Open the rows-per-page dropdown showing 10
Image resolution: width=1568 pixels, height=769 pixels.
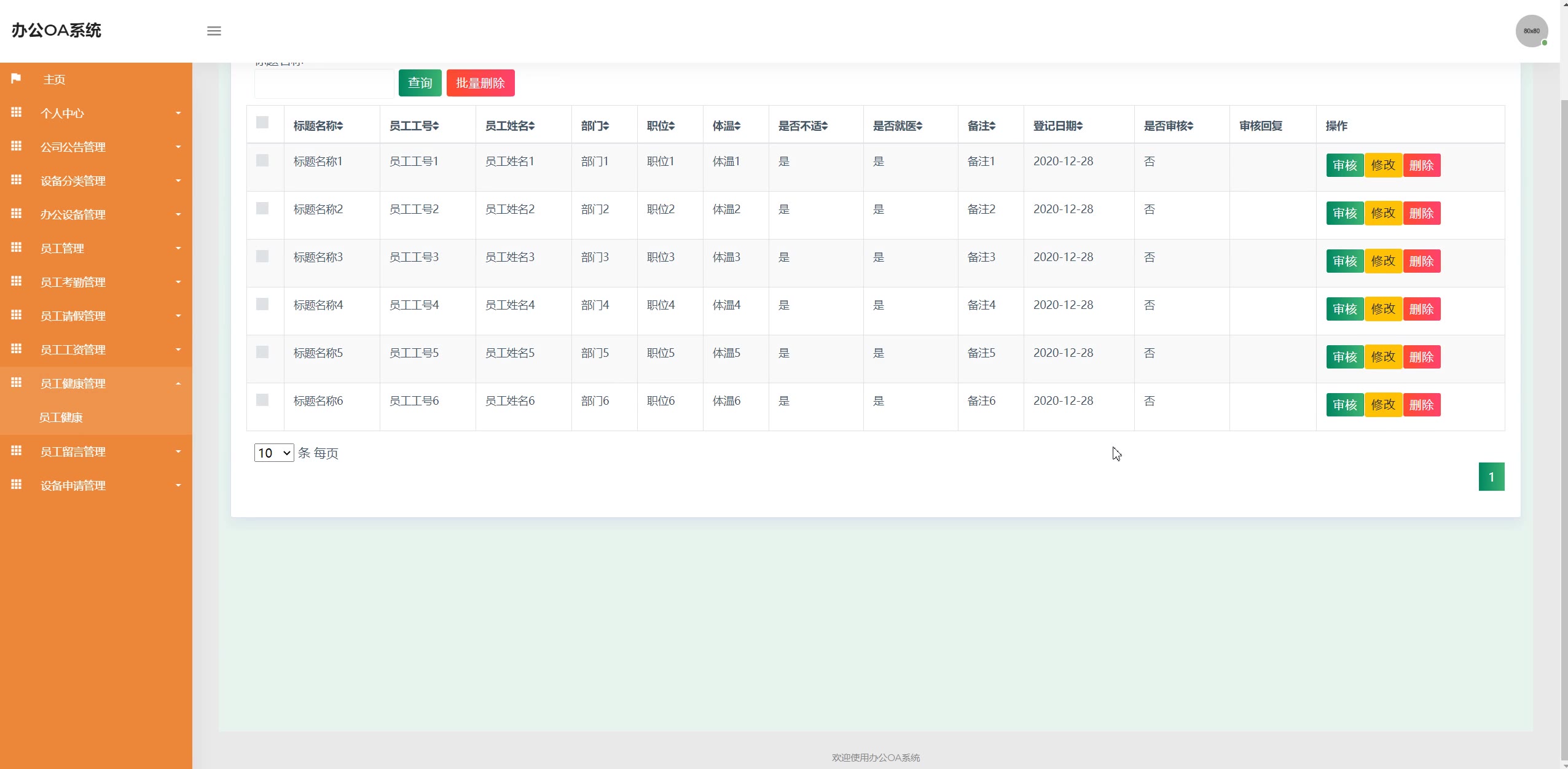click(273, 453)
